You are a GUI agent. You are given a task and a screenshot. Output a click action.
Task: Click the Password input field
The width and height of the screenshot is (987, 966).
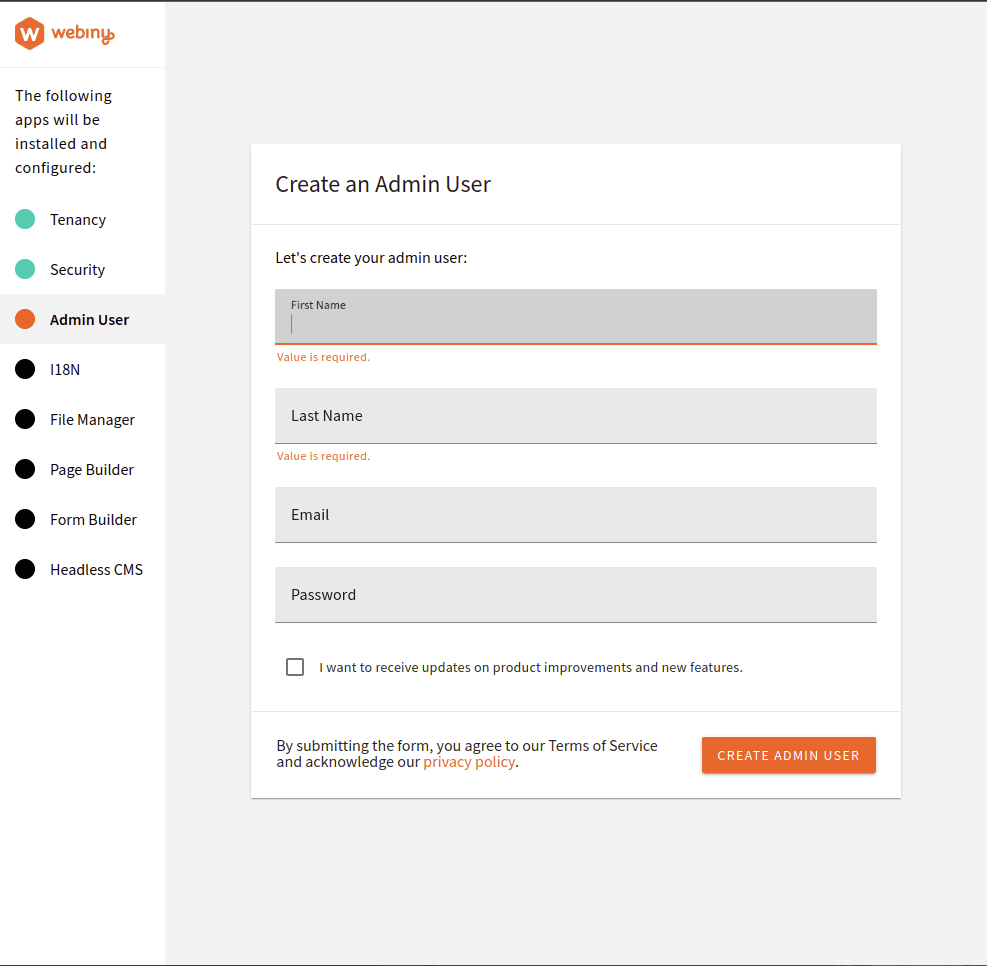[x=575, y=594]
